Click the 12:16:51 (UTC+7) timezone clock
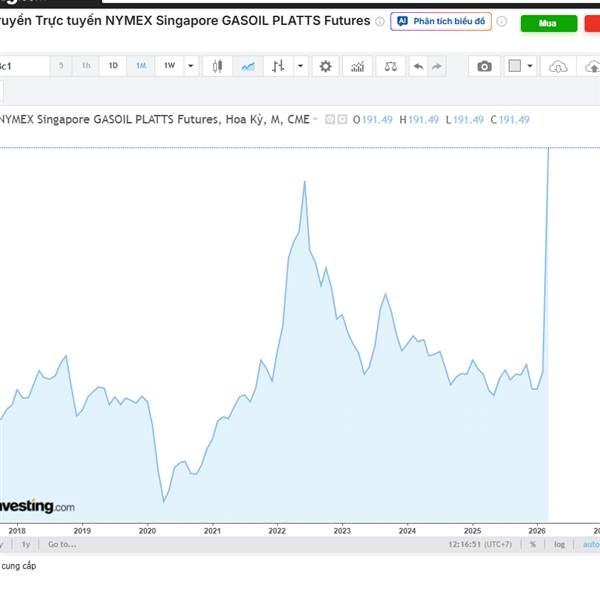The width and height of the screenshot is (600, 600). coord(480,544)
